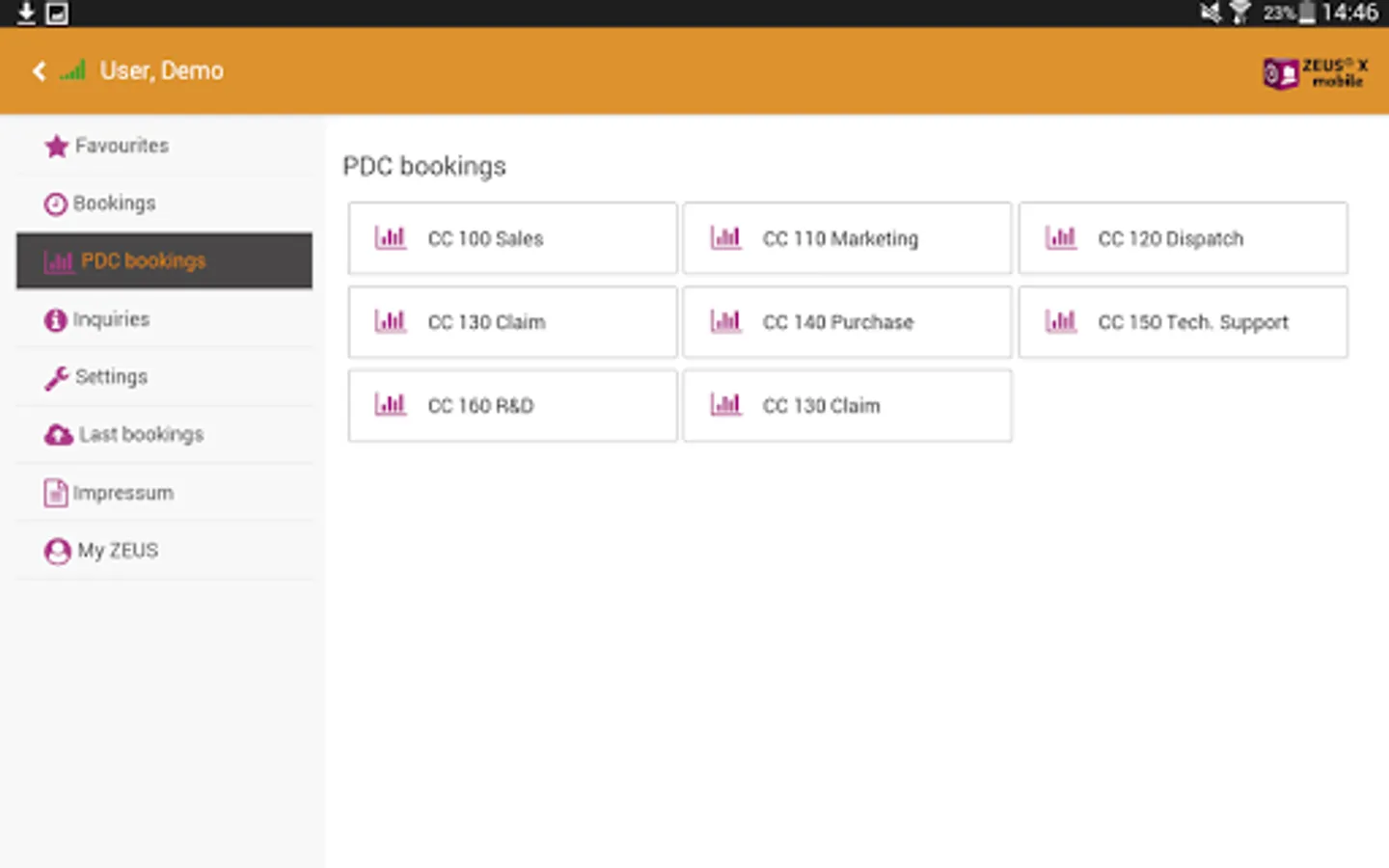Open Last bookings menu entry
The image size is (1389, 868).
point(165,435)
